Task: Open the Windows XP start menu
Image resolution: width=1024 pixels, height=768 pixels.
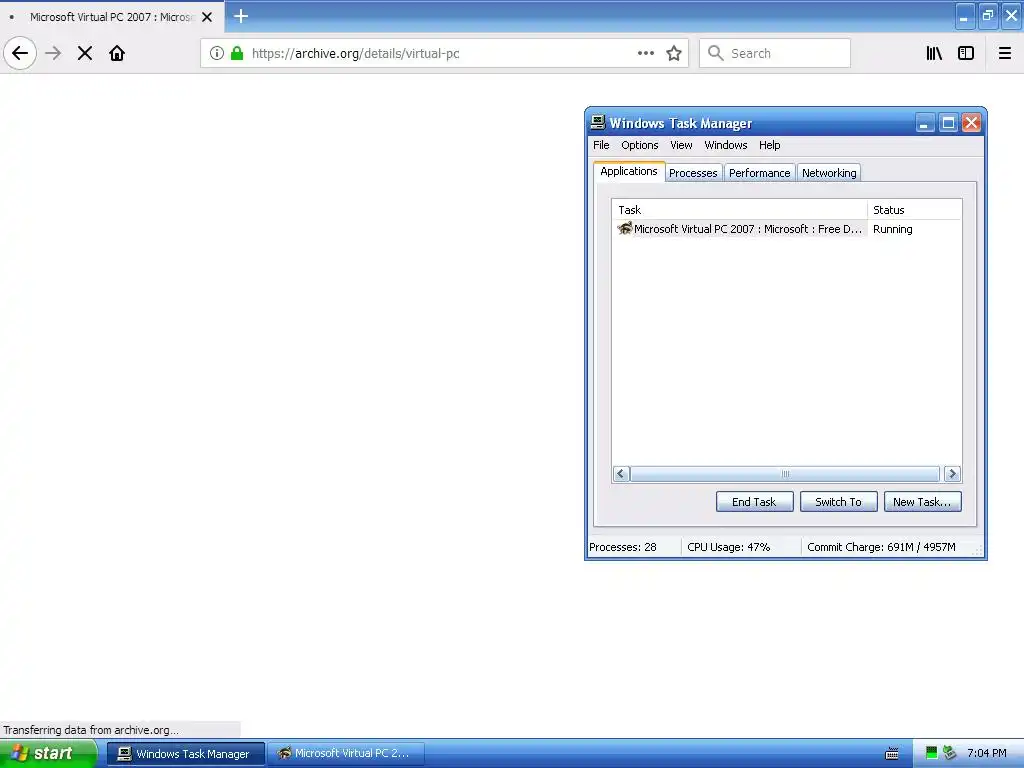Action: click(47, 754)
